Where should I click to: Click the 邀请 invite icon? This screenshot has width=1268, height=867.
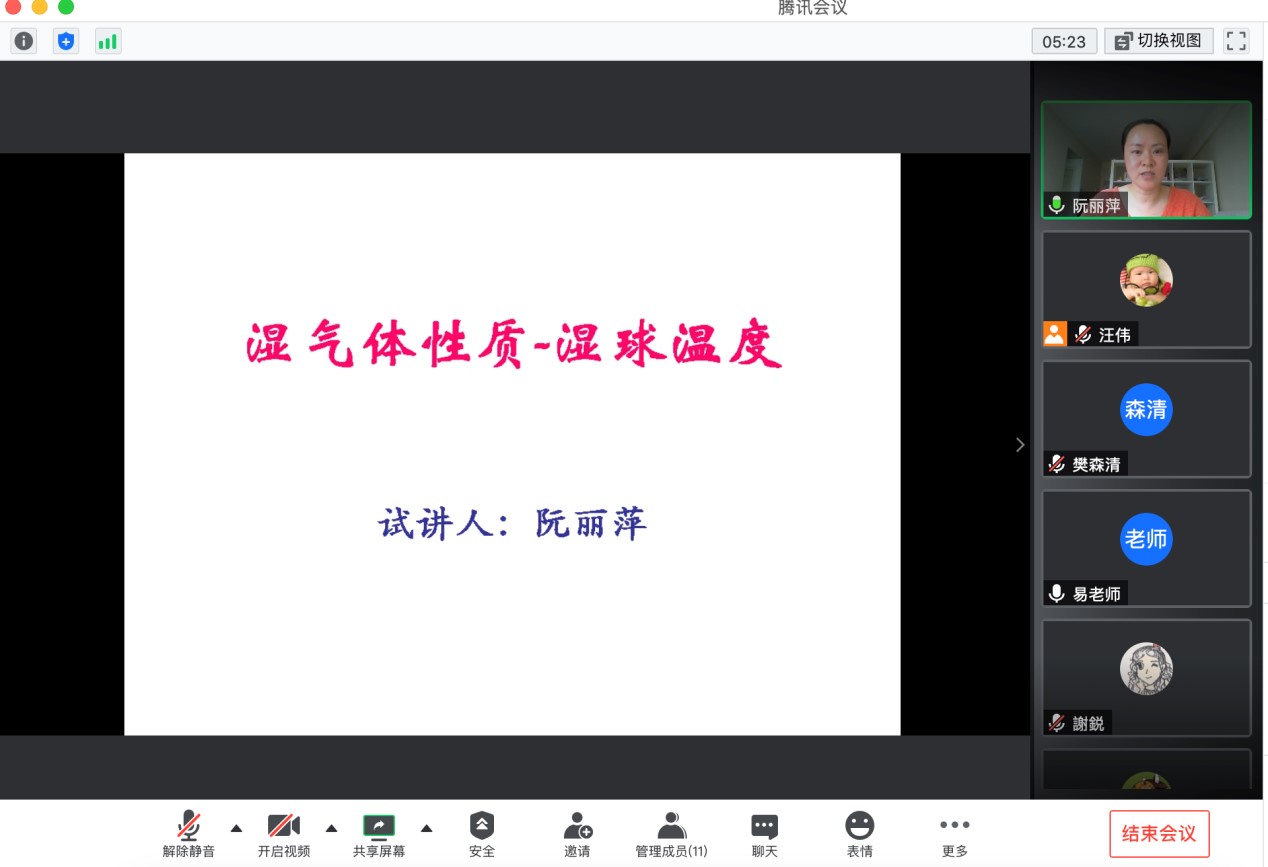[577, 833]
